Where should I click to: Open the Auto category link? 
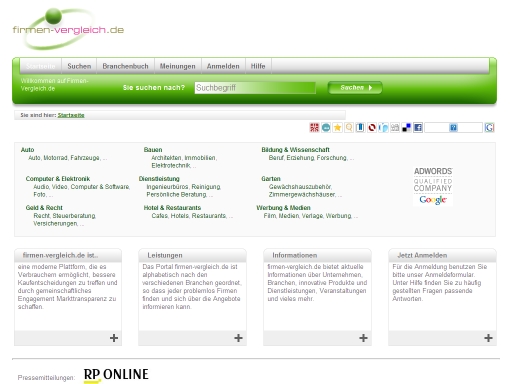pos(27,150)
